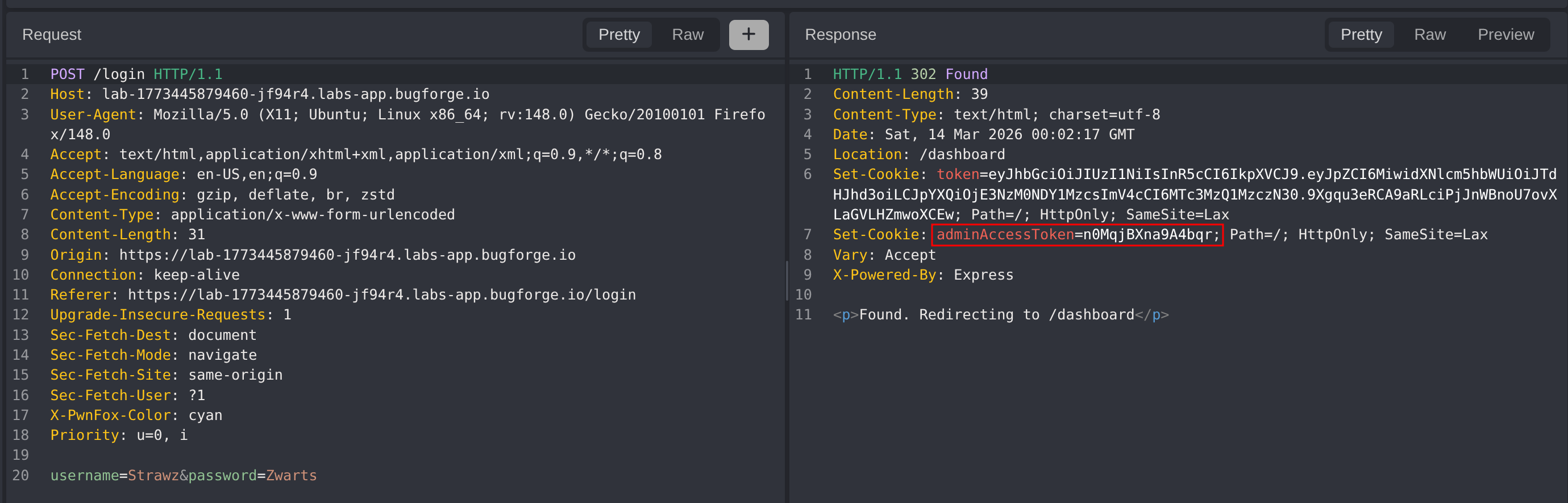Click the username value Strawz in body
The width and height of the screenshot is (1568, 503).
pos(153,475)
